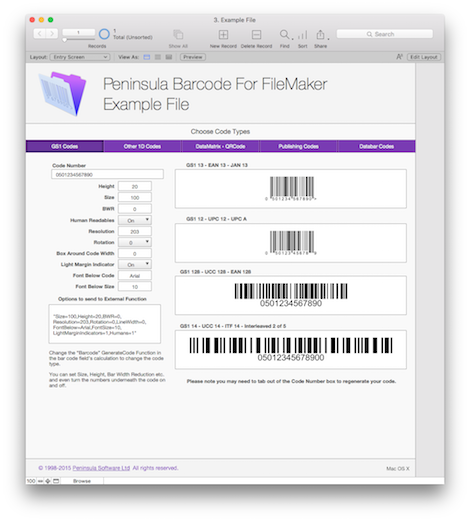The height and width of the screenshot is (521, 470).
Task: Click the FileMaker barcode folder logo
Action: 62,93
